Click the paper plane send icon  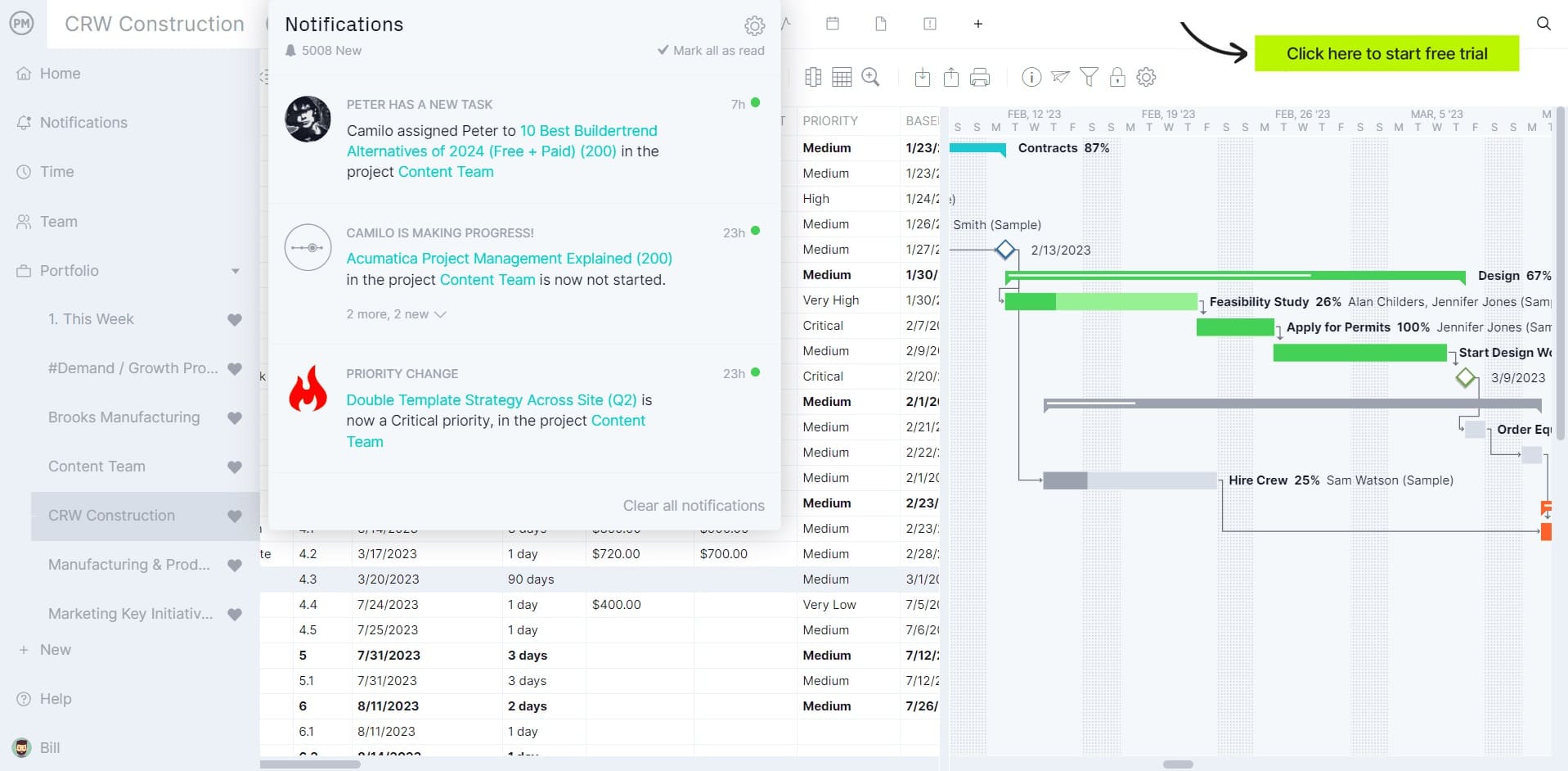[1060, 77]
